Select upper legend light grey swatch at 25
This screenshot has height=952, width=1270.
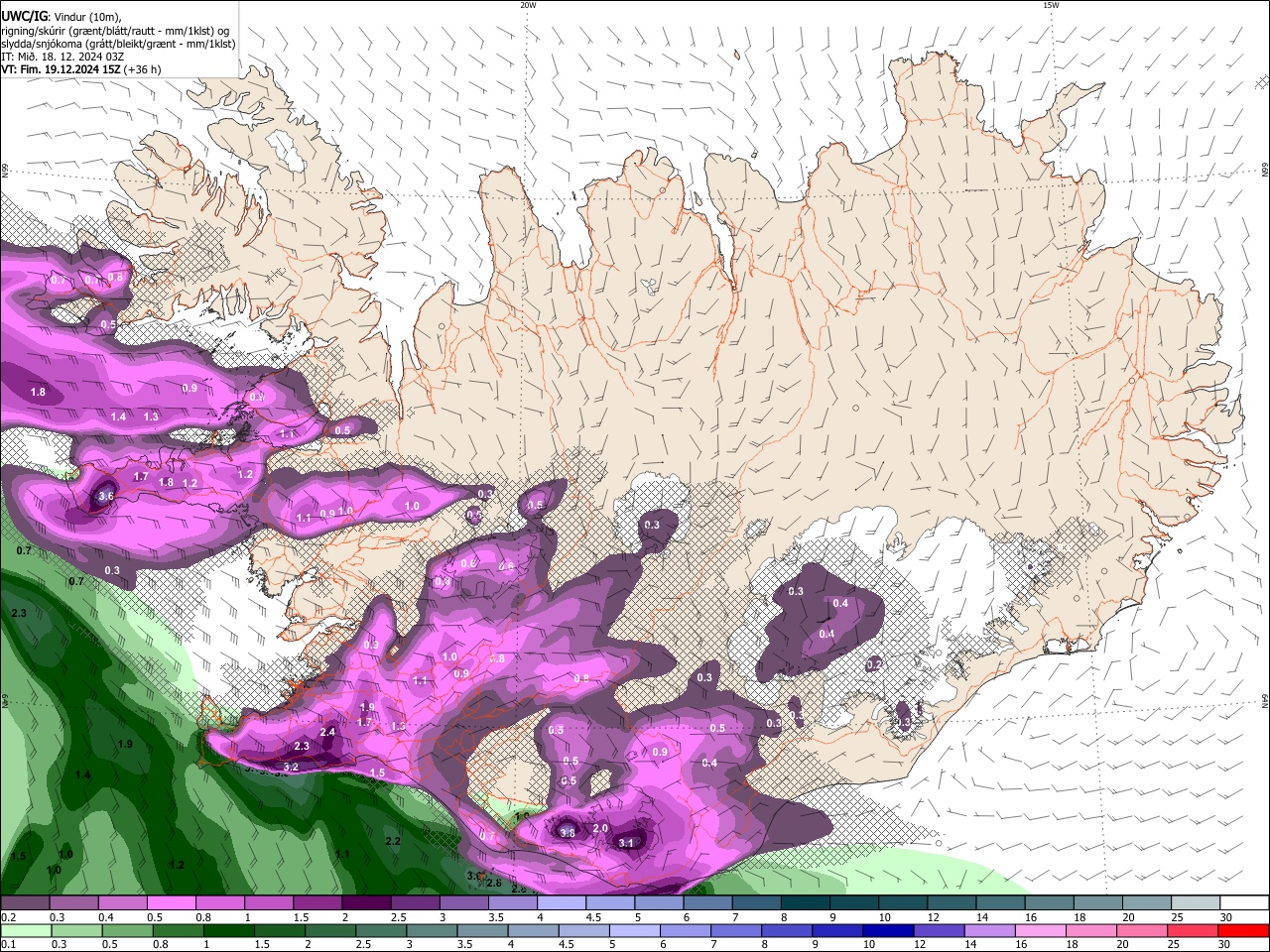(1196, 902)
